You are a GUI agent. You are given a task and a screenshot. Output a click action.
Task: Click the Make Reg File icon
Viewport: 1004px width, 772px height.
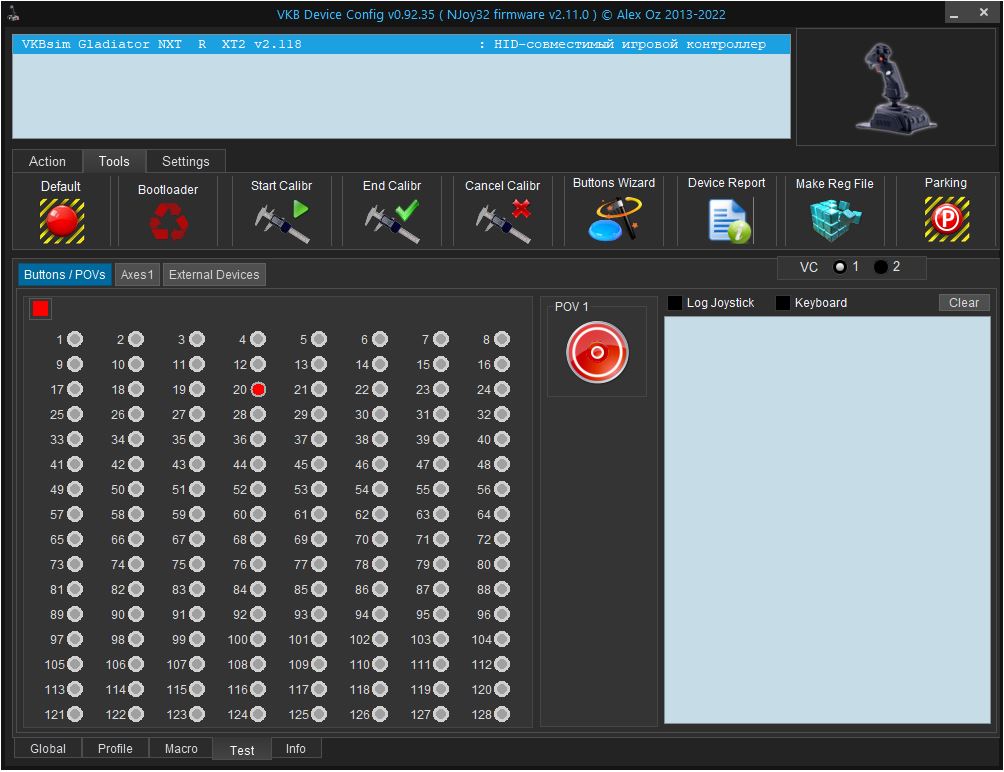click(834, 220)
